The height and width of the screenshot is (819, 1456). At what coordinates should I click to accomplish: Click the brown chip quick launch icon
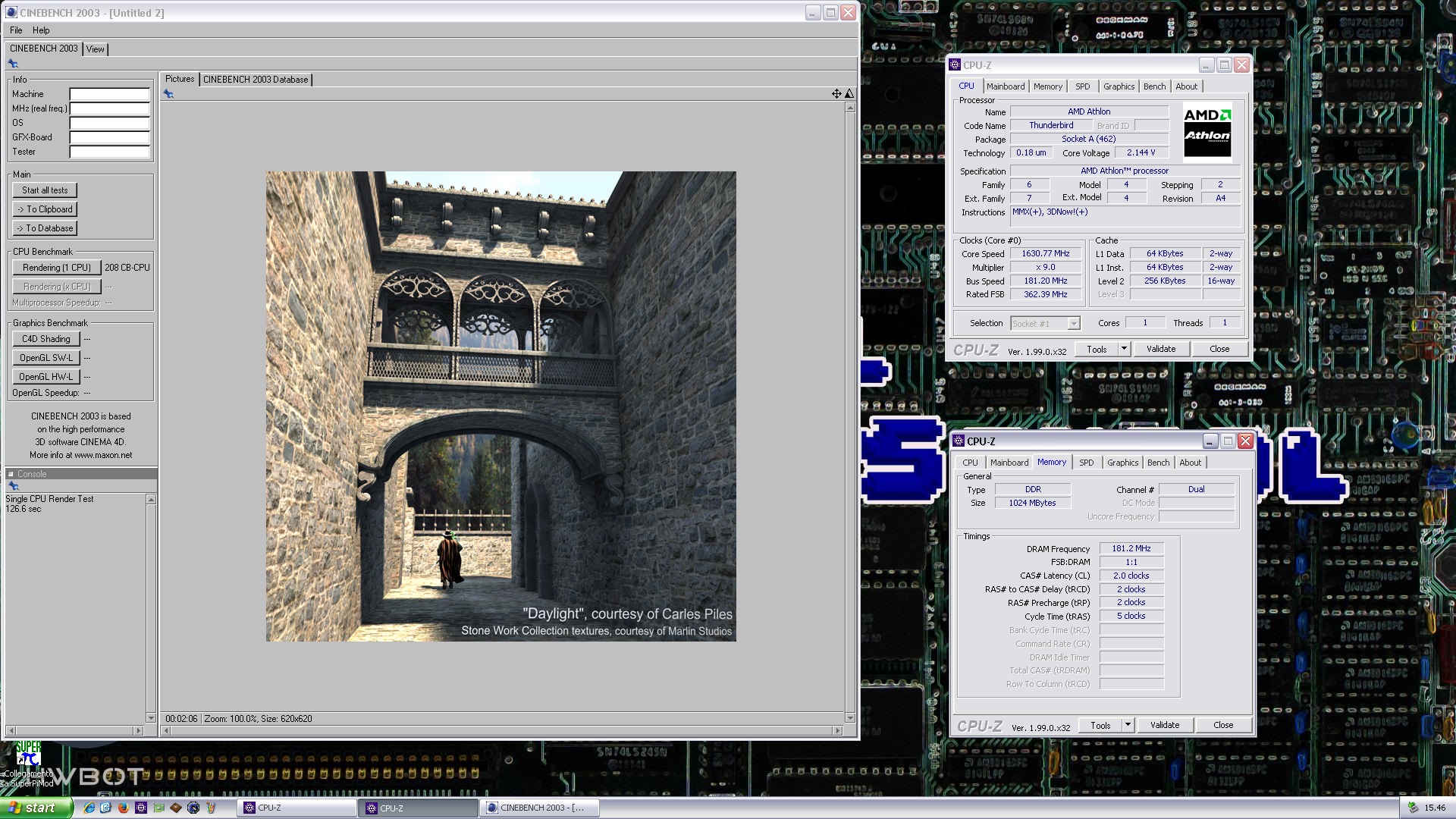(x=176, y=808)
